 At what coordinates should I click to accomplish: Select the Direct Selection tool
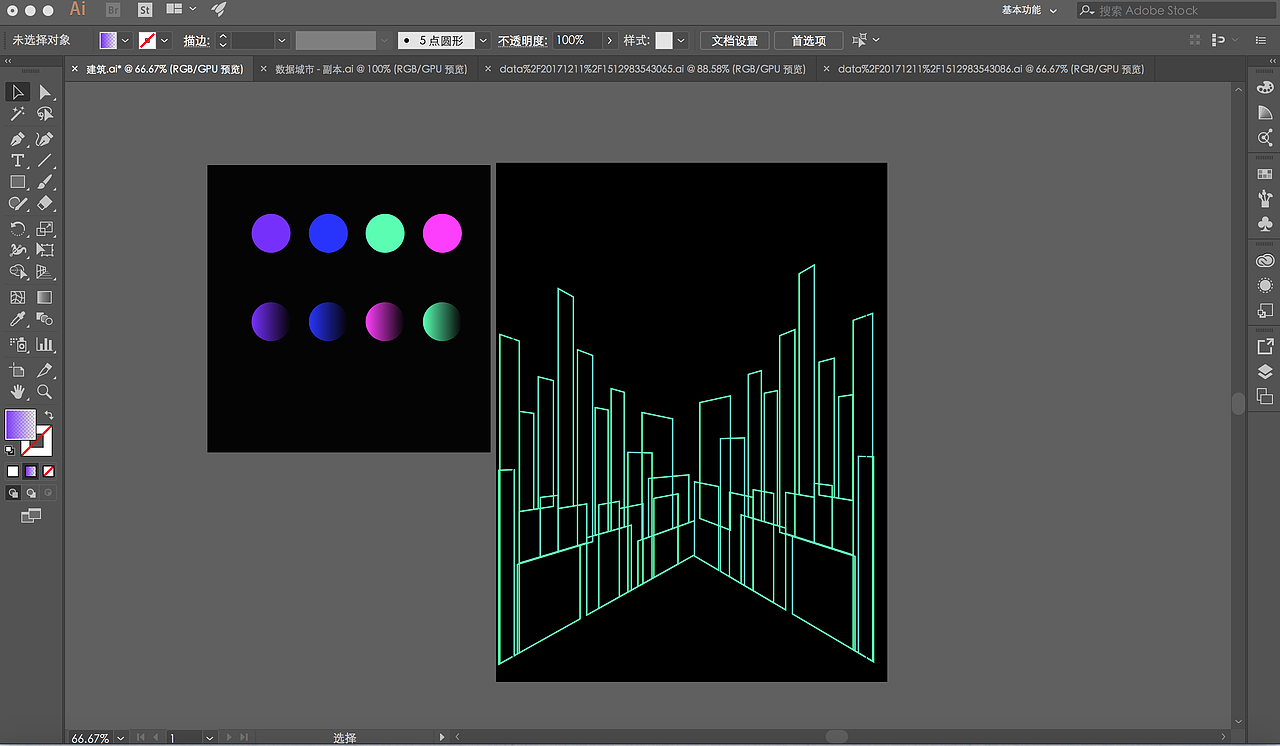45,92
